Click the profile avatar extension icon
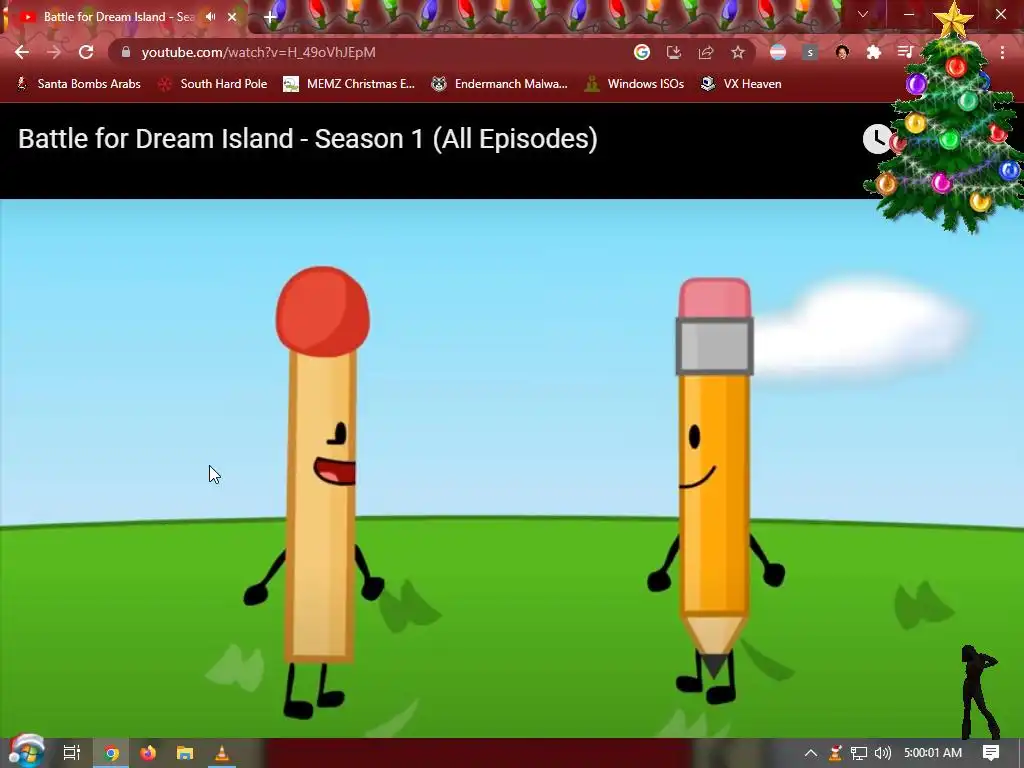The height and width of the screenshot is (768, 1024). tap(842, 52)
